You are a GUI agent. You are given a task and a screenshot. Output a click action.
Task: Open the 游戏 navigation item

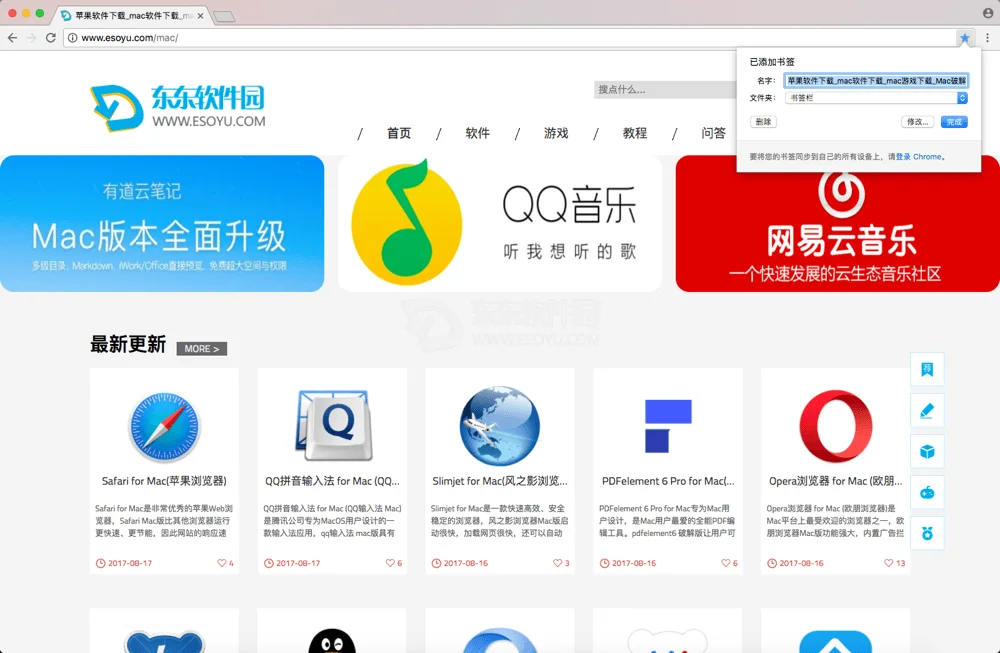tap(556, 133)
